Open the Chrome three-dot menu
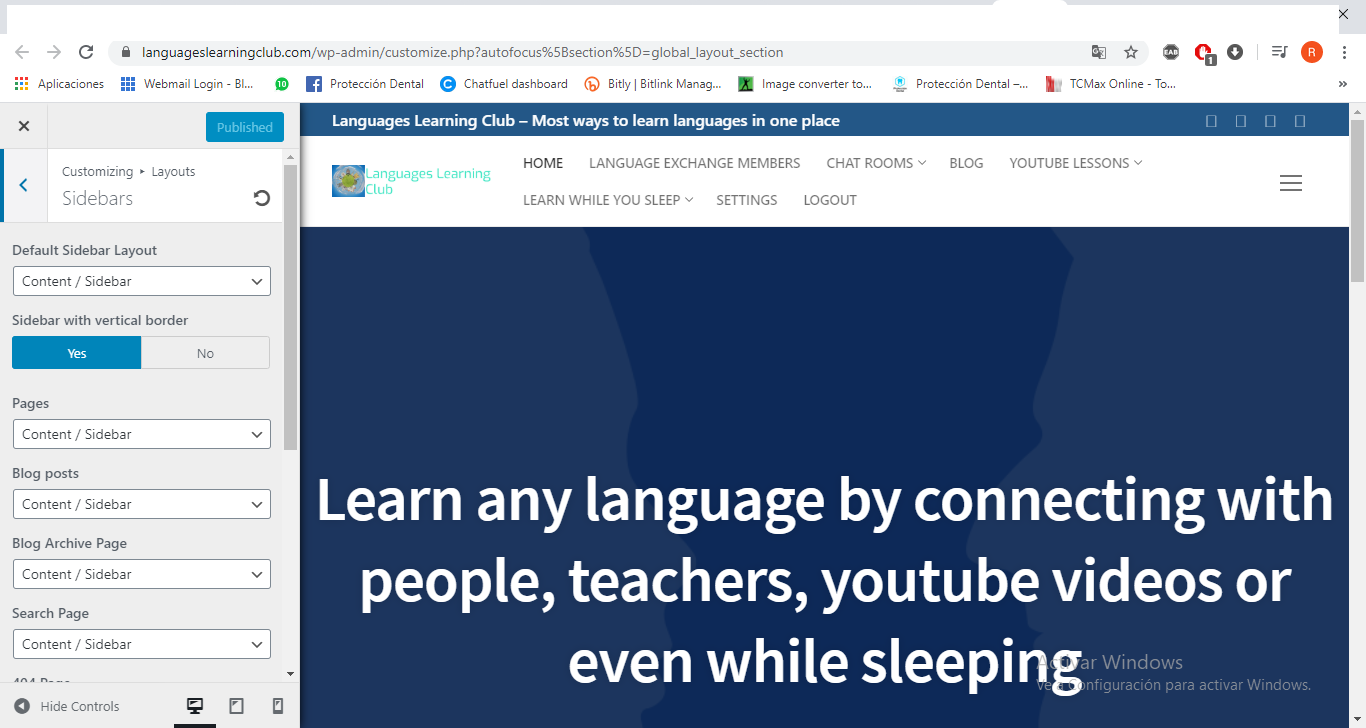 (1344, 52)
